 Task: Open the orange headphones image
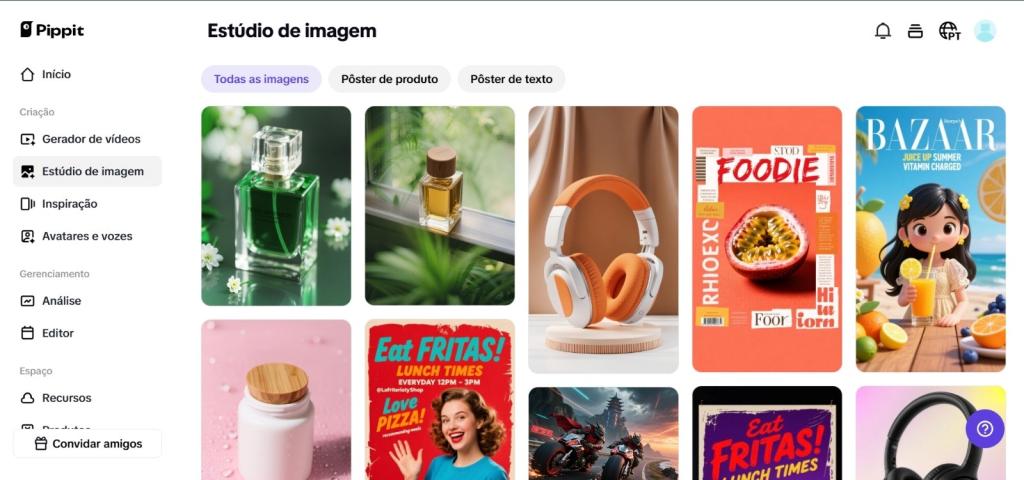[x=603, y=240]
